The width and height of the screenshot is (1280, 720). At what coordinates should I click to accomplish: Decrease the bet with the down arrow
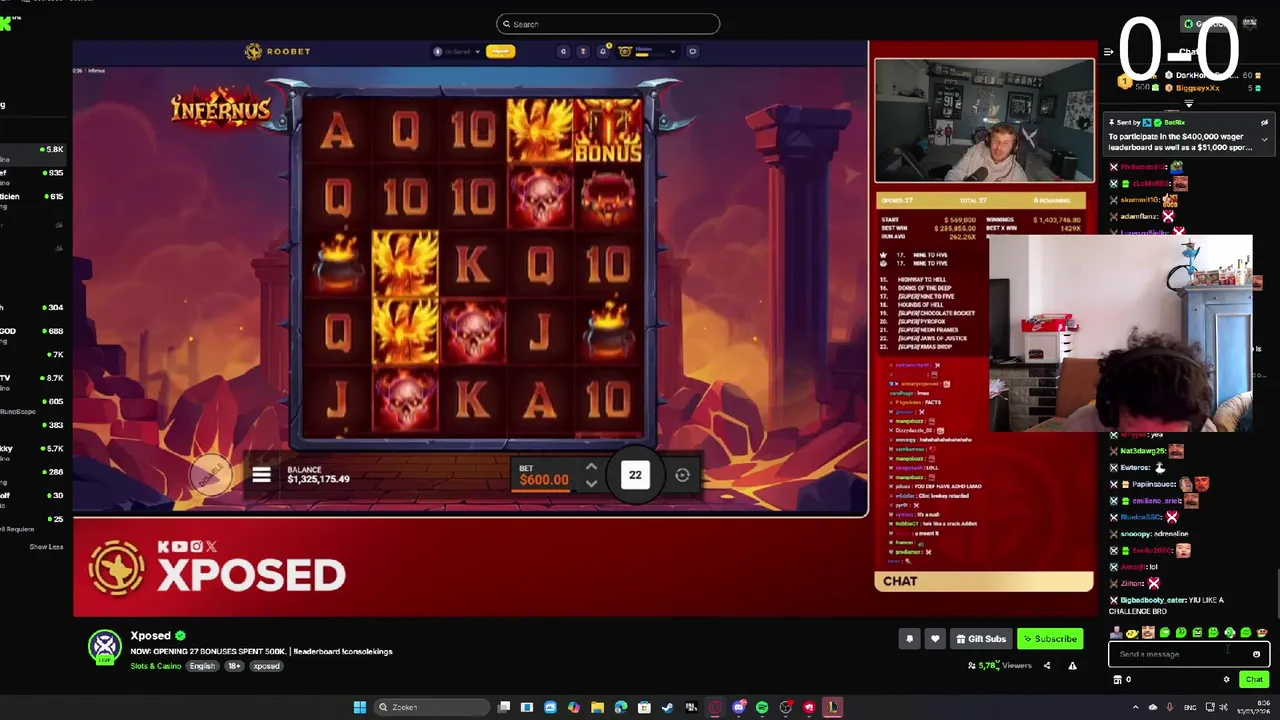[591, 484]
